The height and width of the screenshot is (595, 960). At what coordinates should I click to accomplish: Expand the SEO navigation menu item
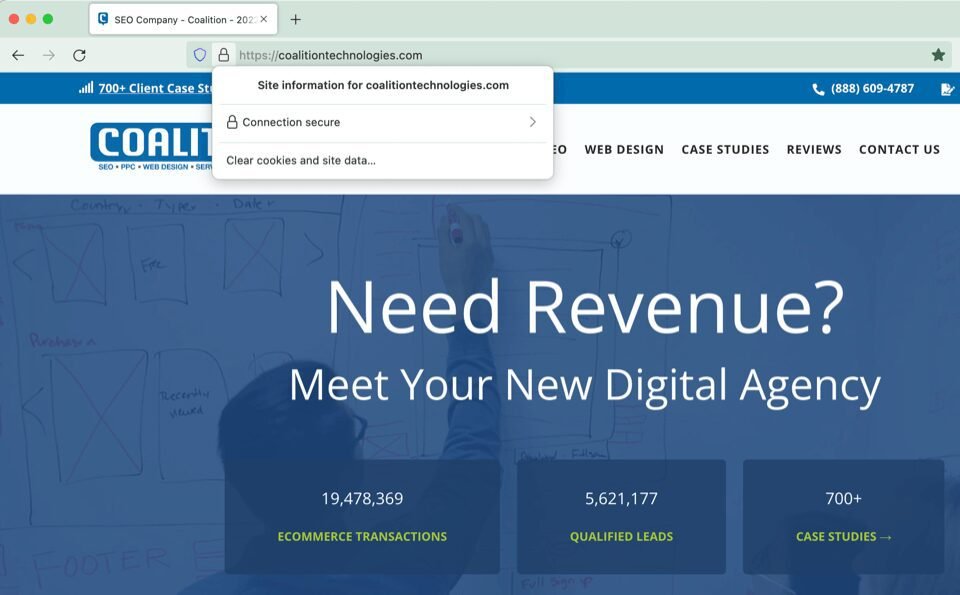click(x=558, y=149)
